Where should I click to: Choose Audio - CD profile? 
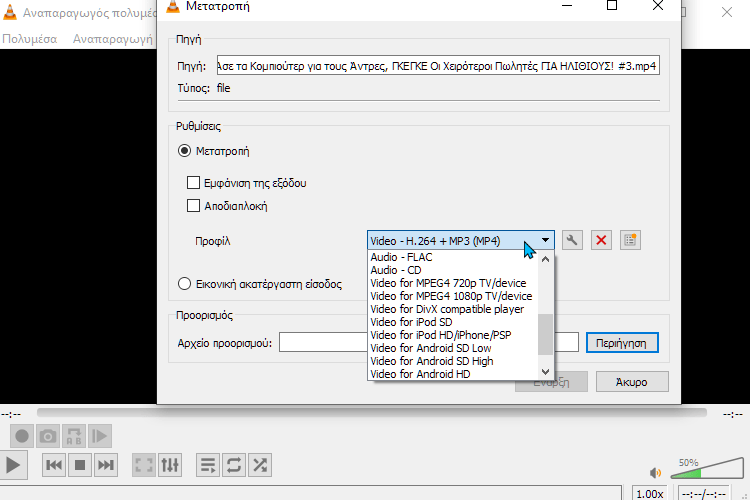click(x=453, y=270)
